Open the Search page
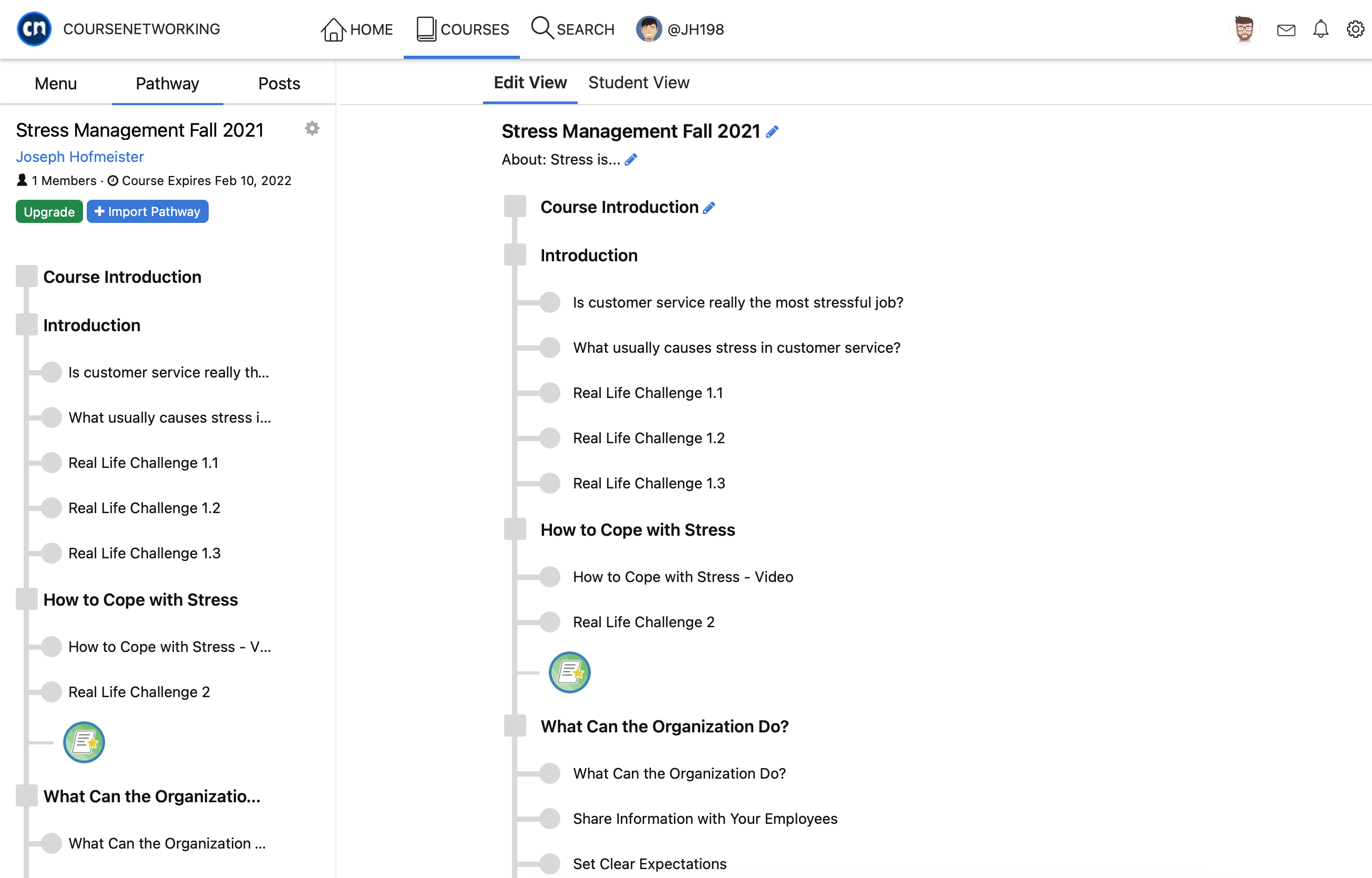 click(573, 29)
